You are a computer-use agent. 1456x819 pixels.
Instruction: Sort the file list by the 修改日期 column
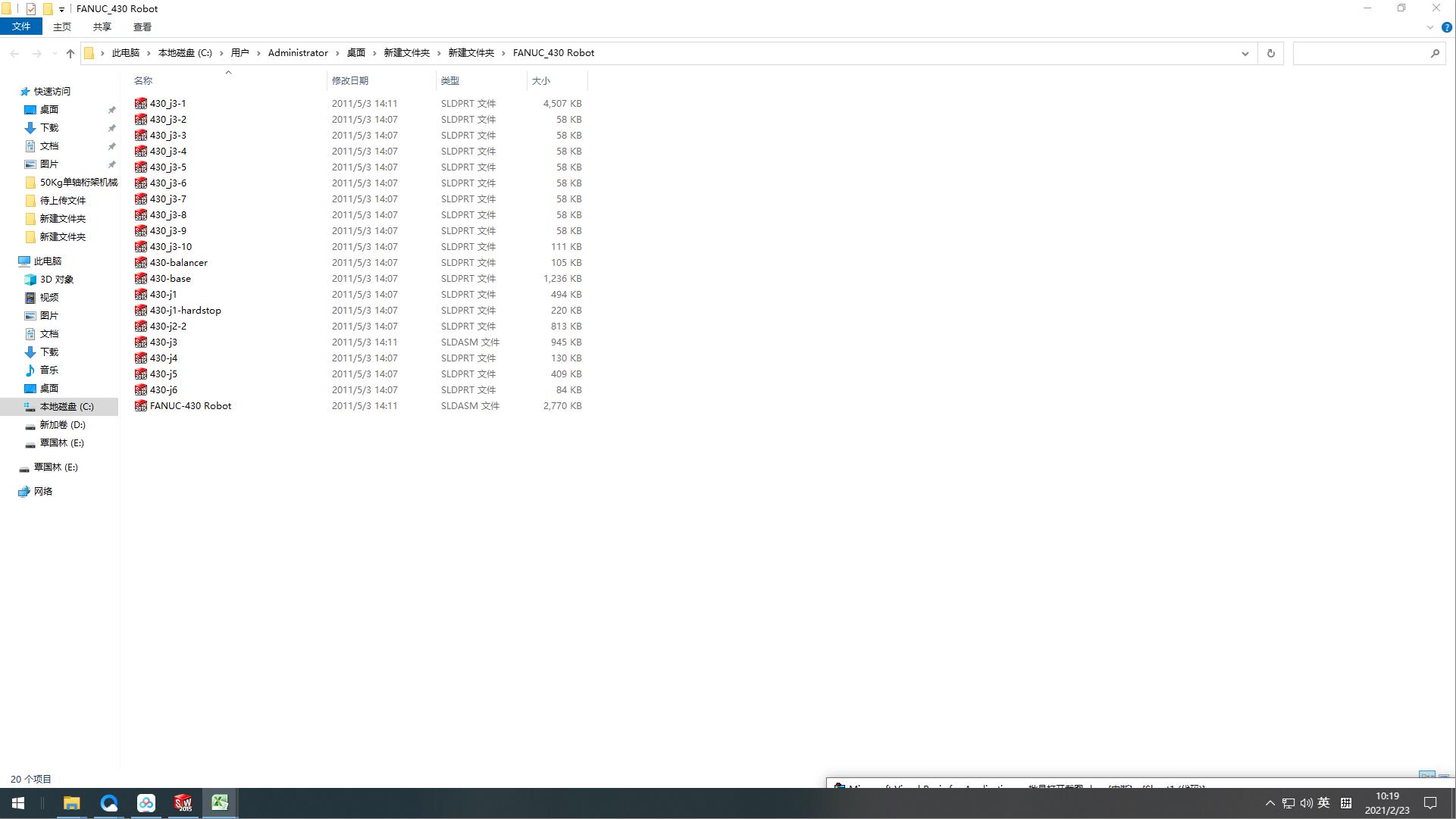(x=349, y=80)
